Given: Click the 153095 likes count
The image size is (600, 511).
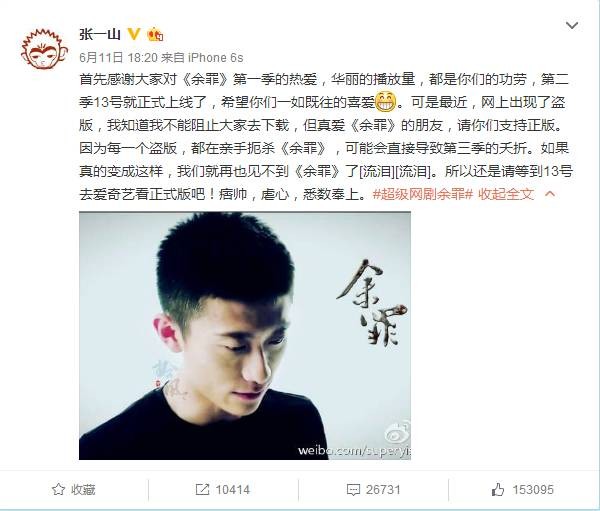Looking at the screenshot, I should coord(533,490).
